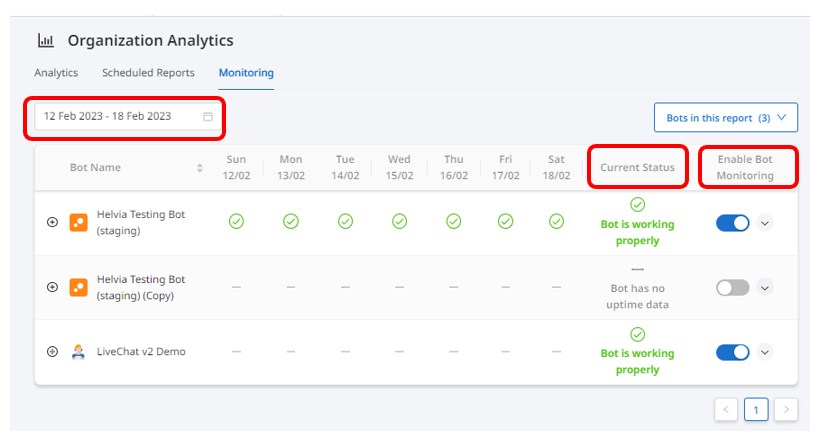
Task: Enable monitoring for Helvia Testing Bot (staging) (Copy)
Action: coord(733,288)
